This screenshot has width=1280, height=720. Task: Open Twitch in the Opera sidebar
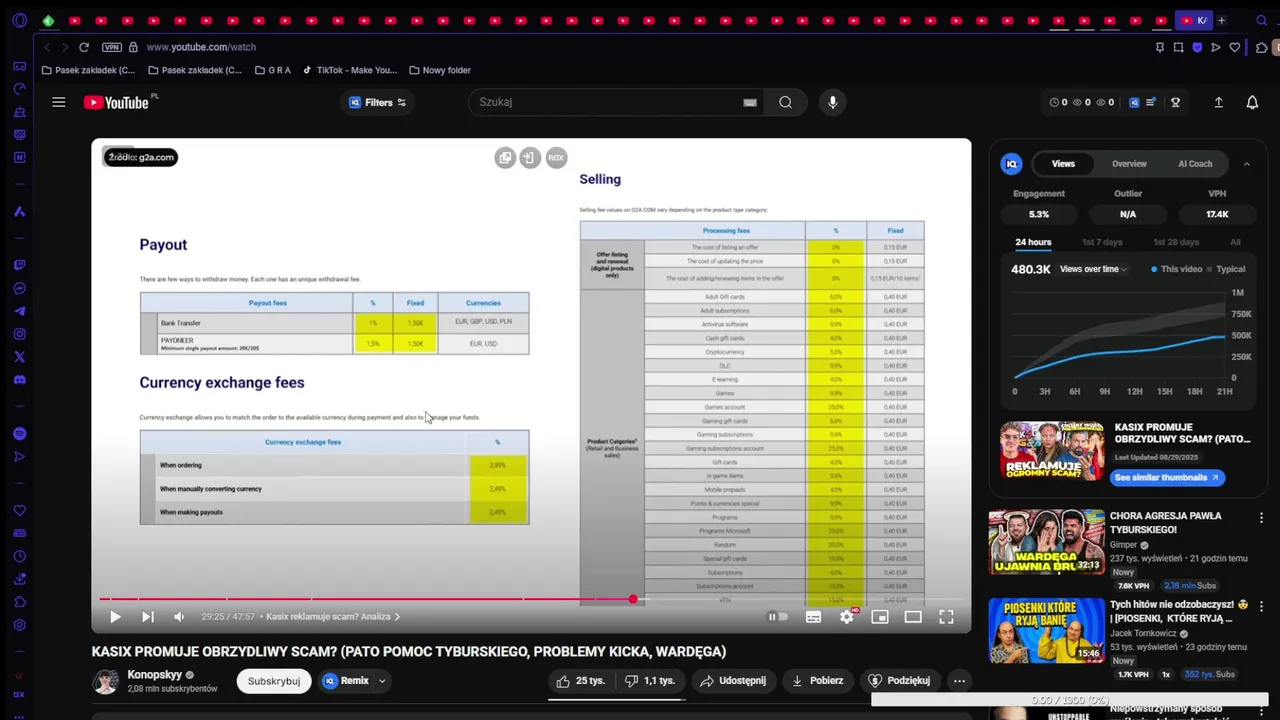click(20, 265)
